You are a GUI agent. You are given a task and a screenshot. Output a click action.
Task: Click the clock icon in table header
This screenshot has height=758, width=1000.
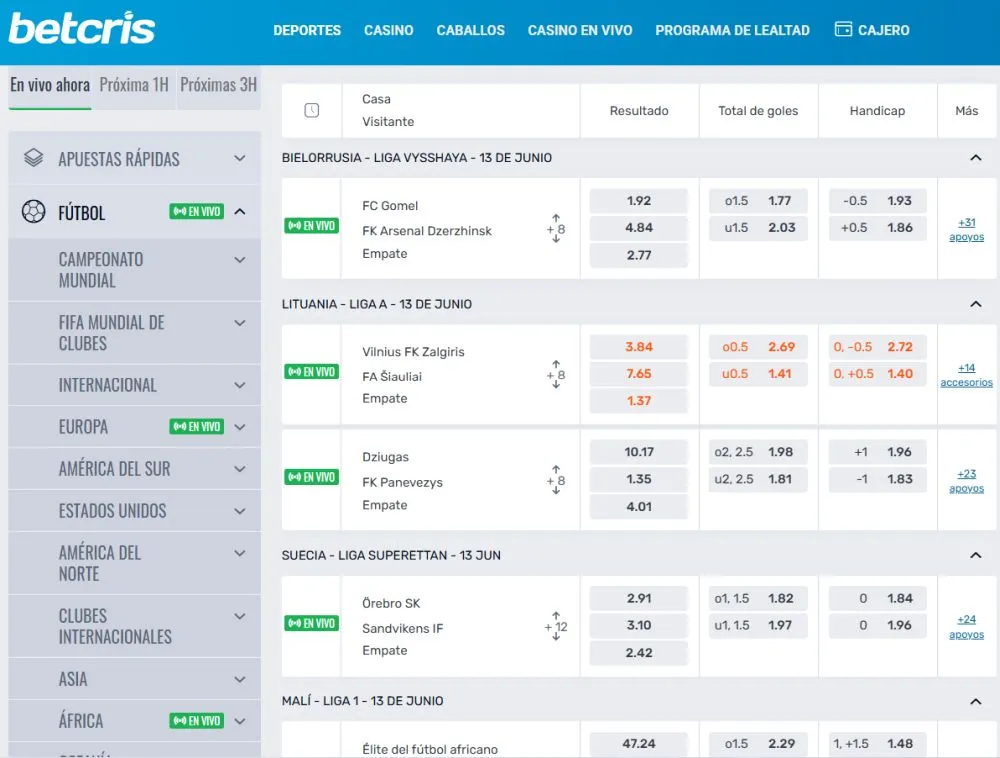(x=311, y=110)
